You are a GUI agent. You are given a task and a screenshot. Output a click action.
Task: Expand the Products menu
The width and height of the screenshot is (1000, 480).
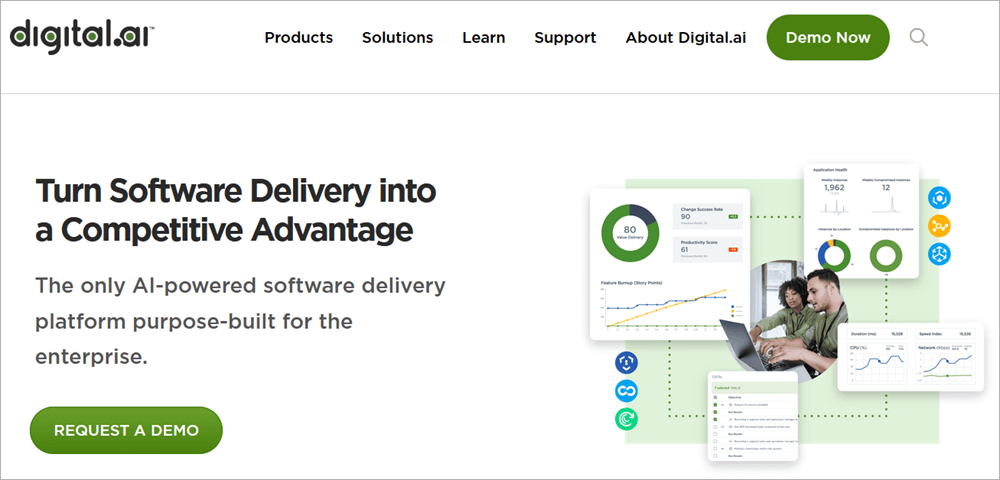point(298,38)
